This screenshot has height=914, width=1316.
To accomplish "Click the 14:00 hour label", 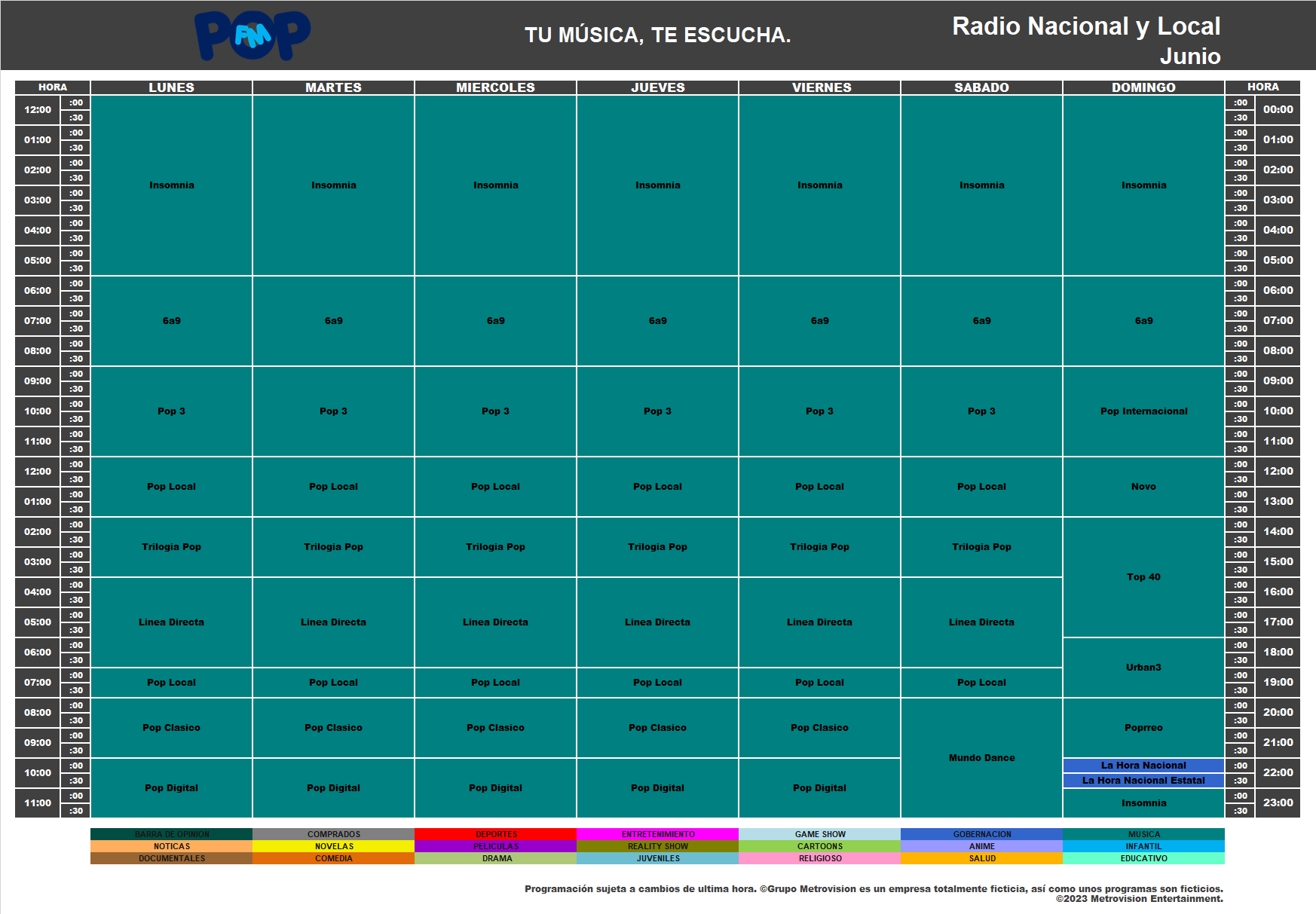I will click(x=1278, y=532).
